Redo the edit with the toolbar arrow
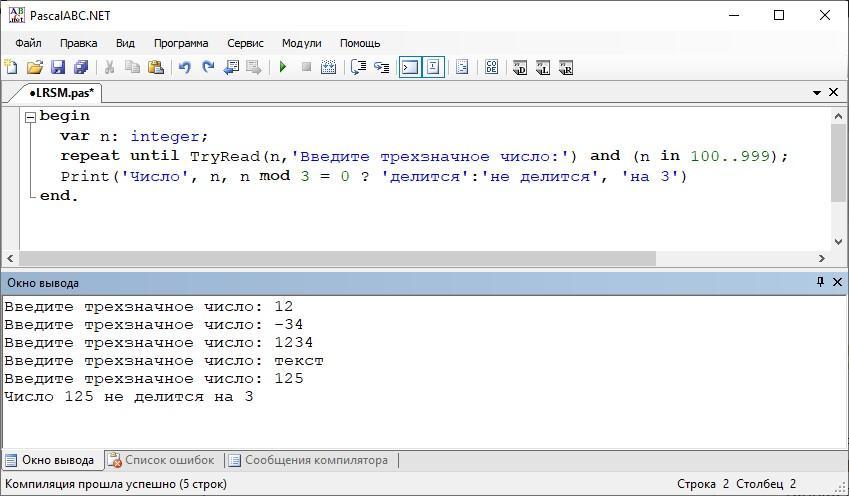 [208, 67]
